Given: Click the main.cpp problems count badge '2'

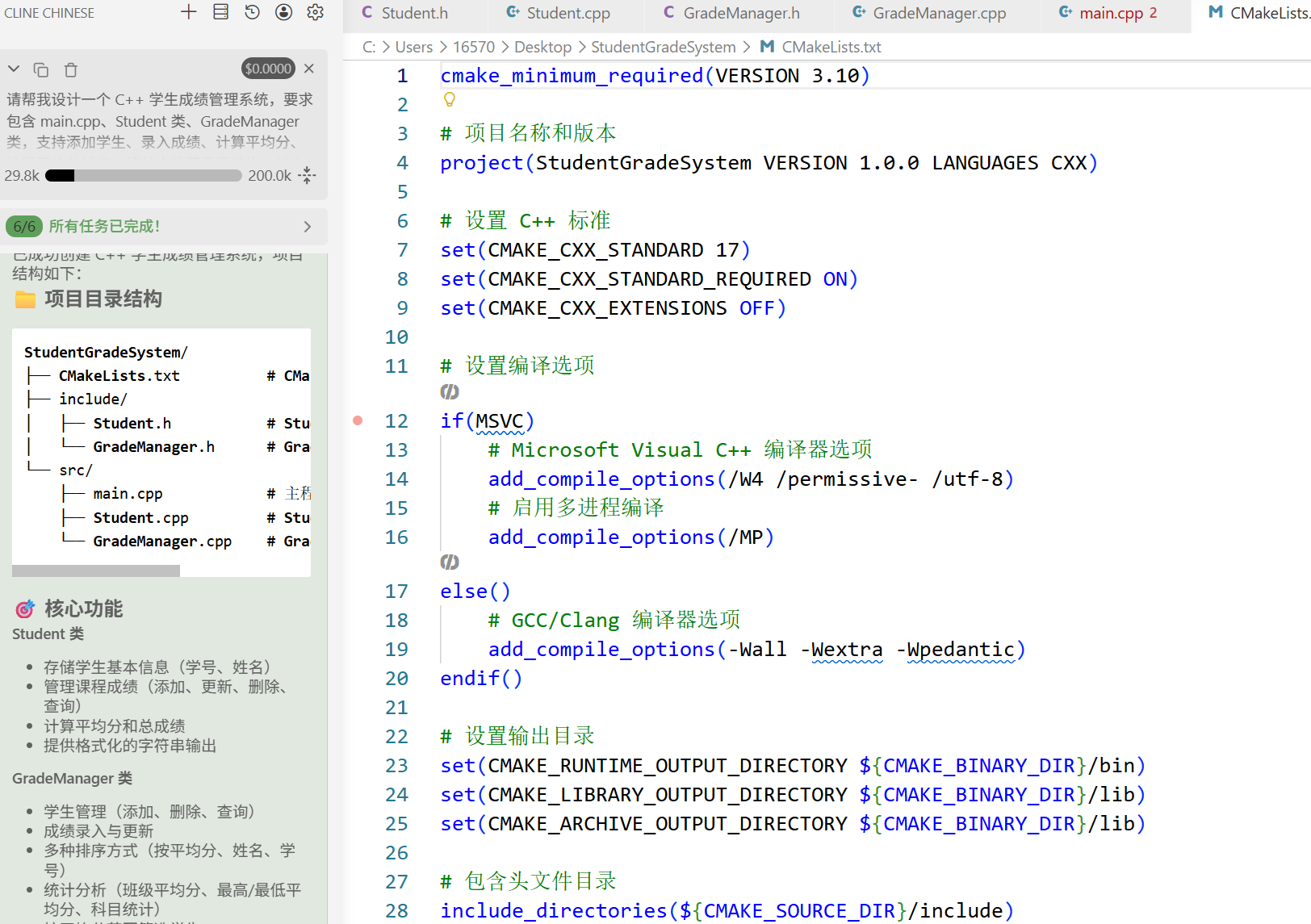Looking at the screenshot, I should (x=1153, y=13).
